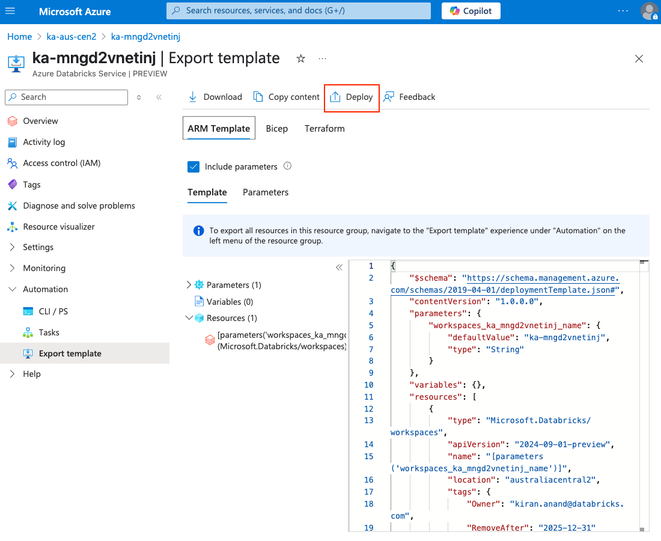The height and width of the screenshot is (541, 661).
Task: Select the Template sub-tab
Action: (x=207, y=192)
